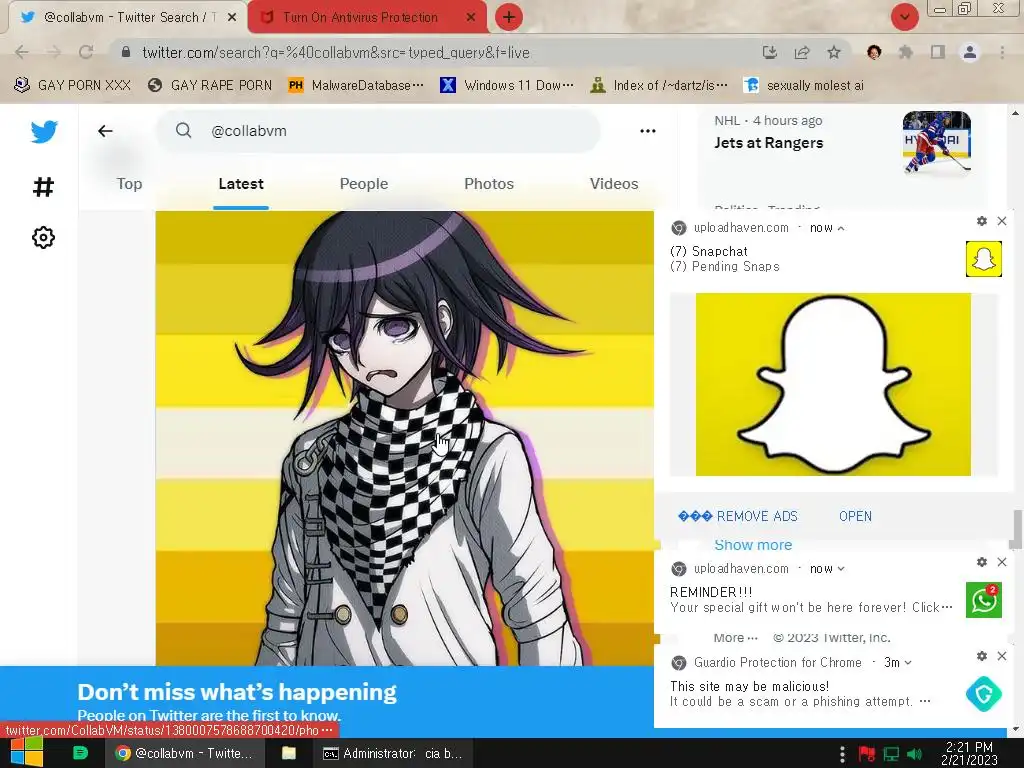Click the Show more link
Image resolution: width=1024 pixels, height=768 pixels.
(753, 545)
